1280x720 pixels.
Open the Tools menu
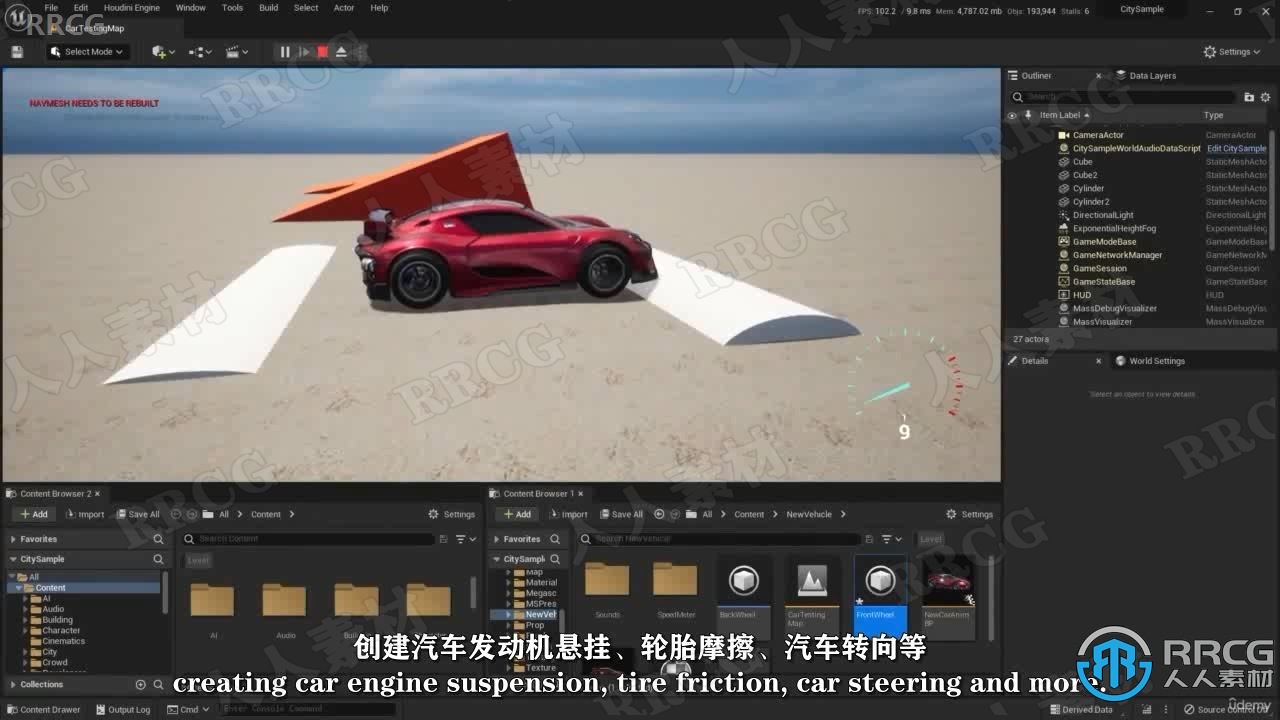click(x=232, y=8)
